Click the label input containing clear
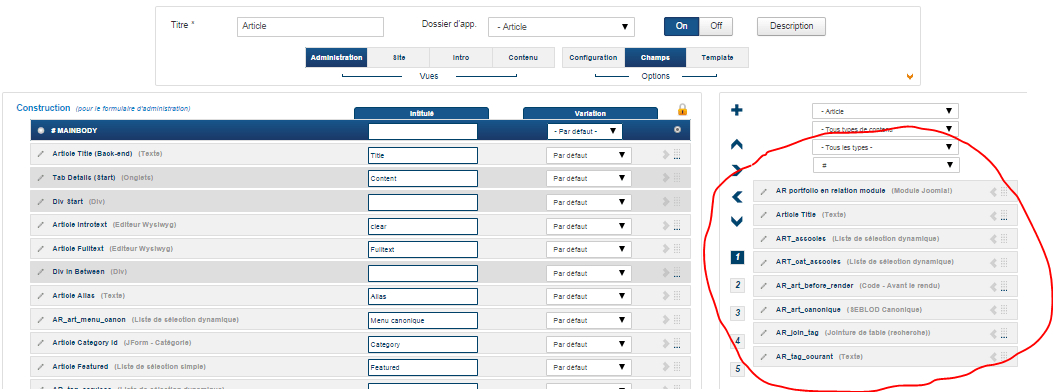1053x392 pixels. click(422, 226)
